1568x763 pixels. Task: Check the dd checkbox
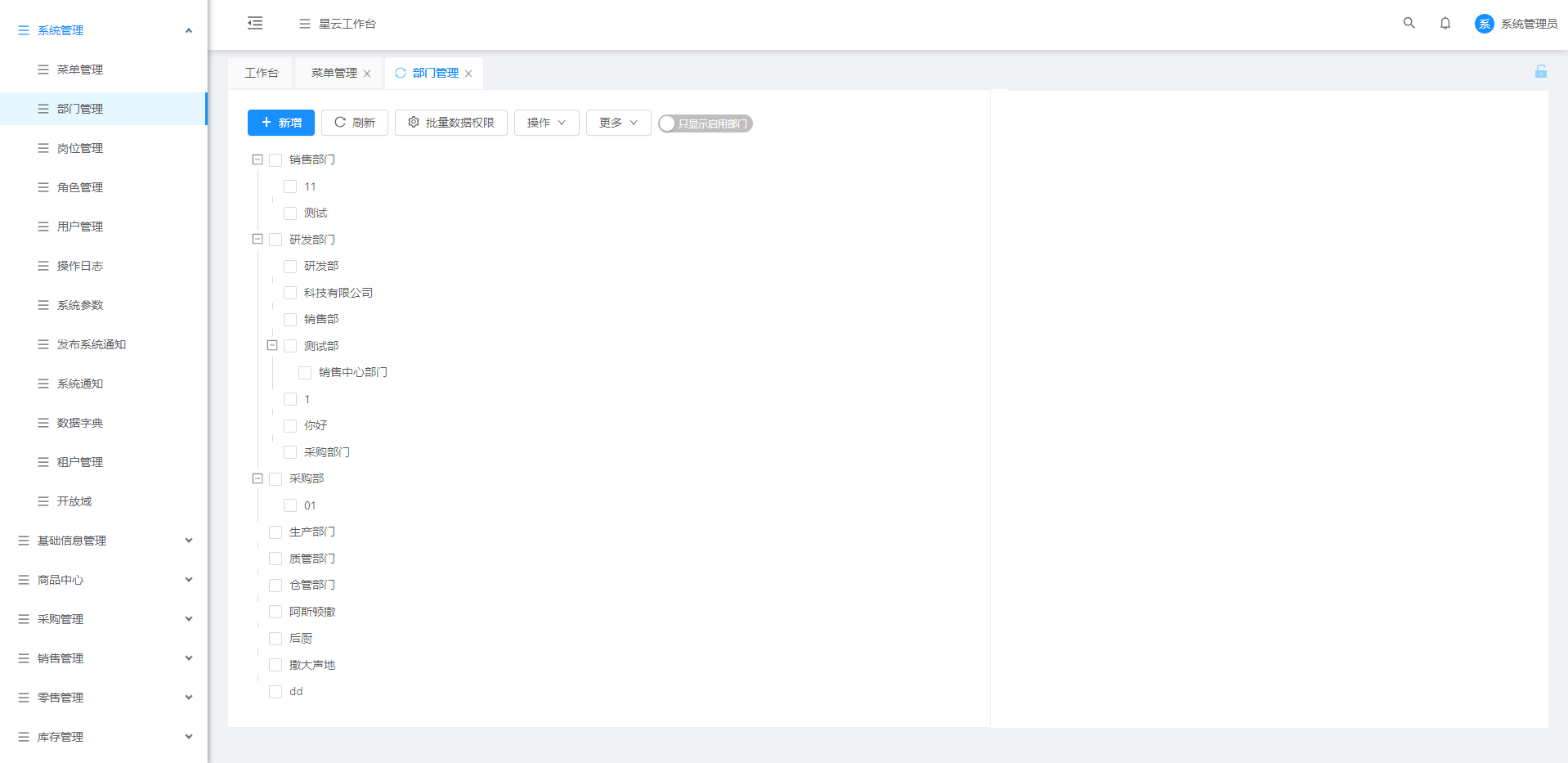pos(276,692)
